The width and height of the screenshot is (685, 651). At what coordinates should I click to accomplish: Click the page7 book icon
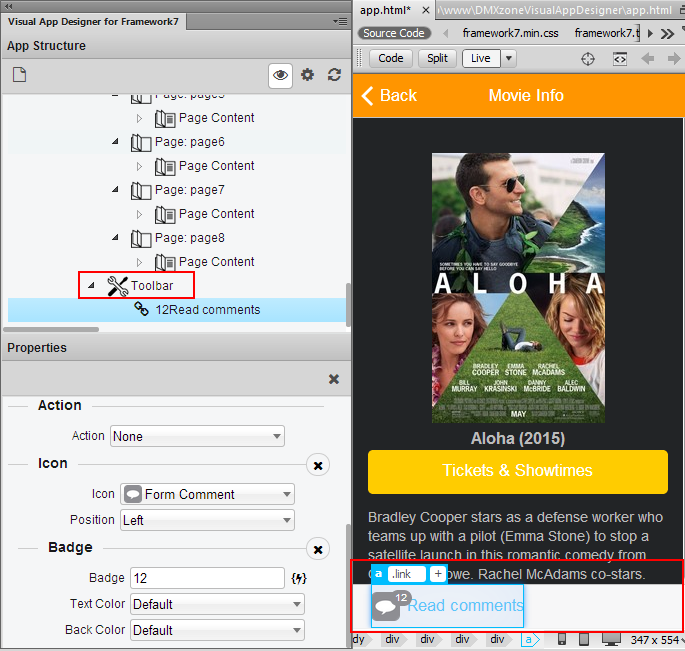(x=141, y=190)
